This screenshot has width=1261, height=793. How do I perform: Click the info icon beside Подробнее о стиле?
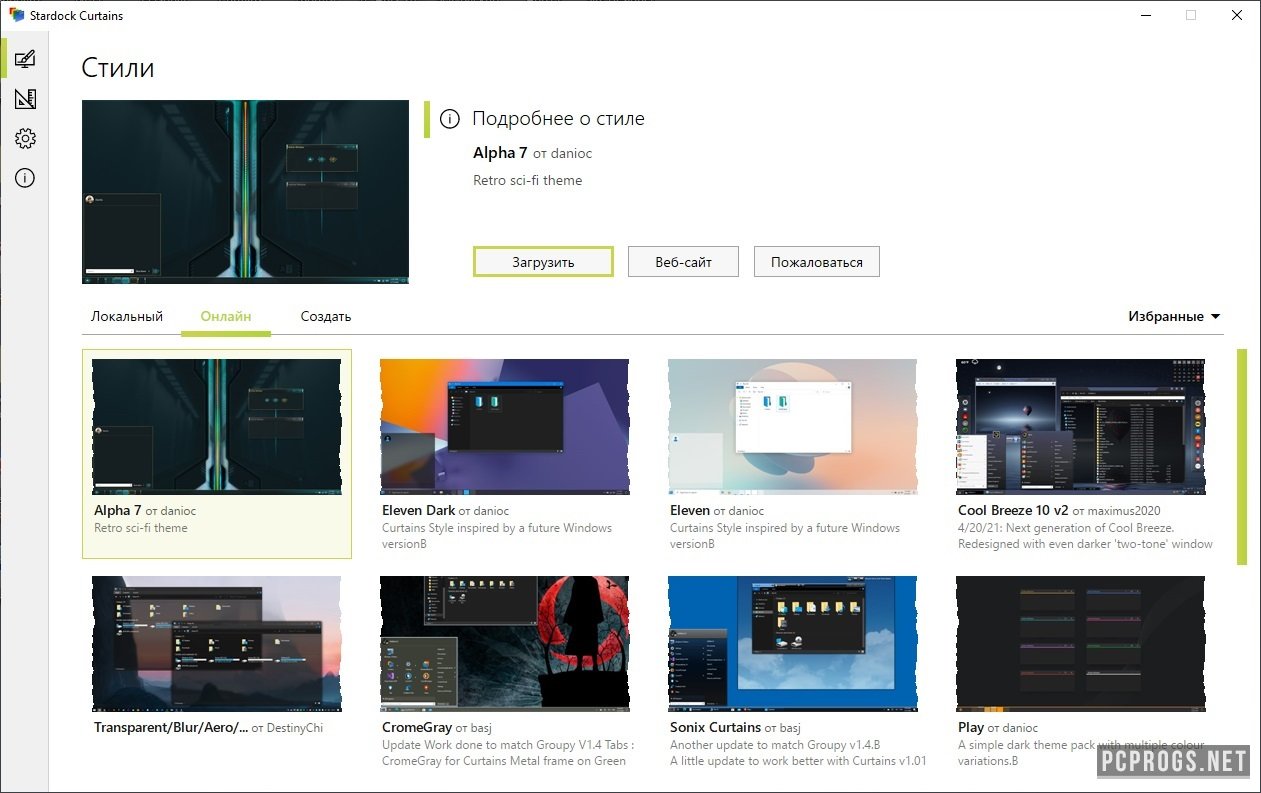click(x=451, y=119)
